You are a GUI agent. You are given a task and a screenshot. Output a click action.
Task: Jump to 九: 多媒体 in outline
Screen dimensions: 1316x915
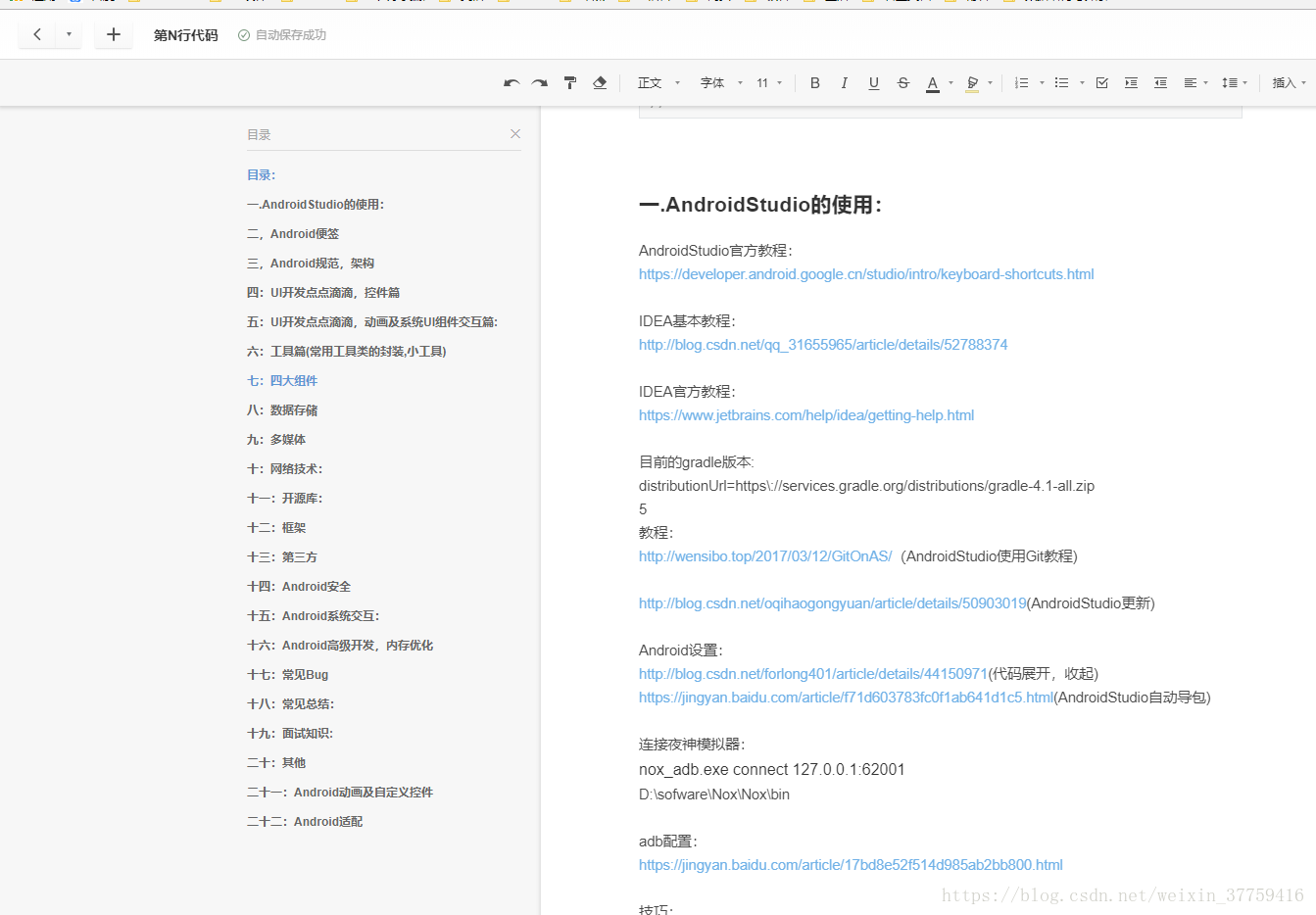[276, 440]
